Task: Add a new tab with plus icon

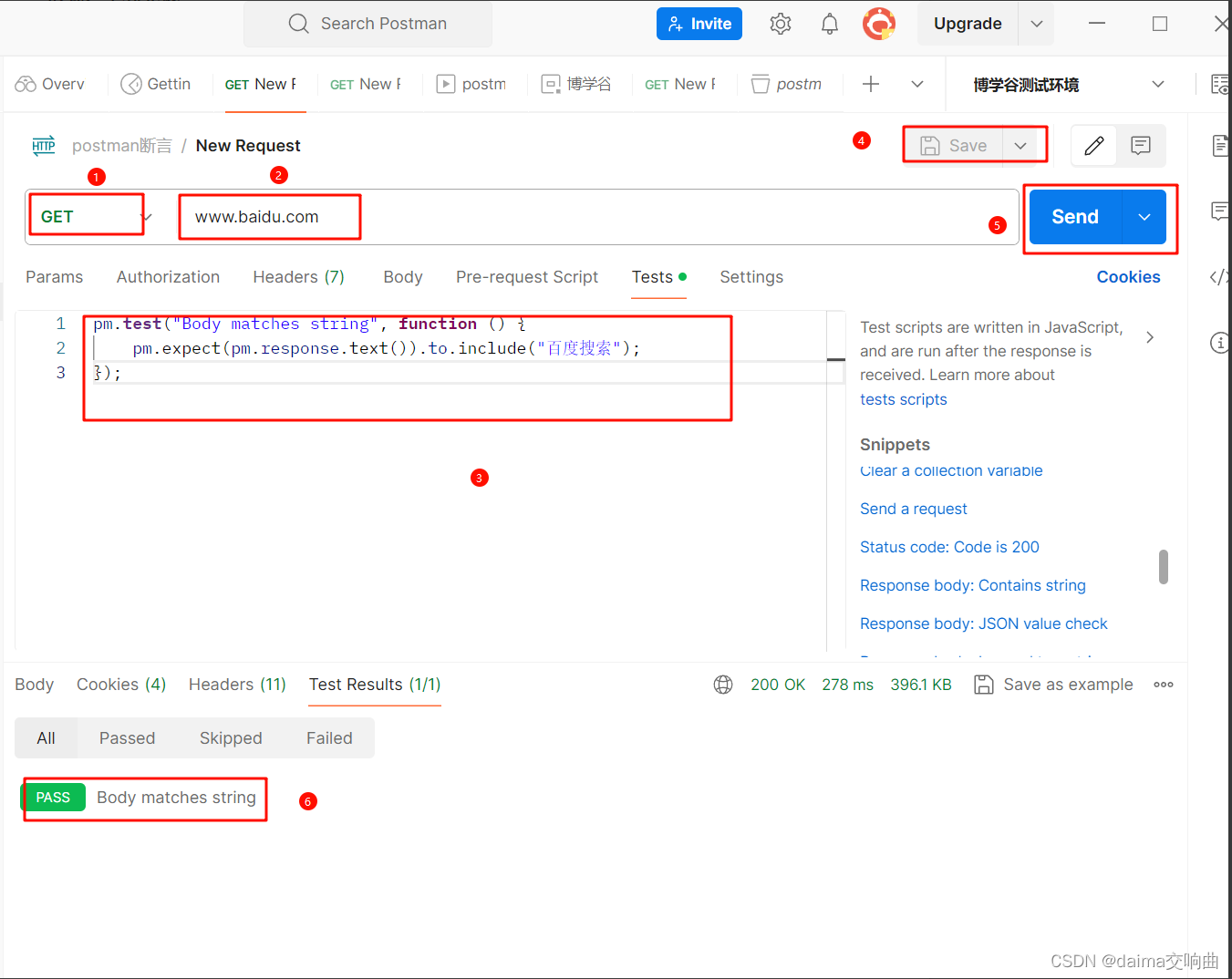Action: tap(871, 84)
